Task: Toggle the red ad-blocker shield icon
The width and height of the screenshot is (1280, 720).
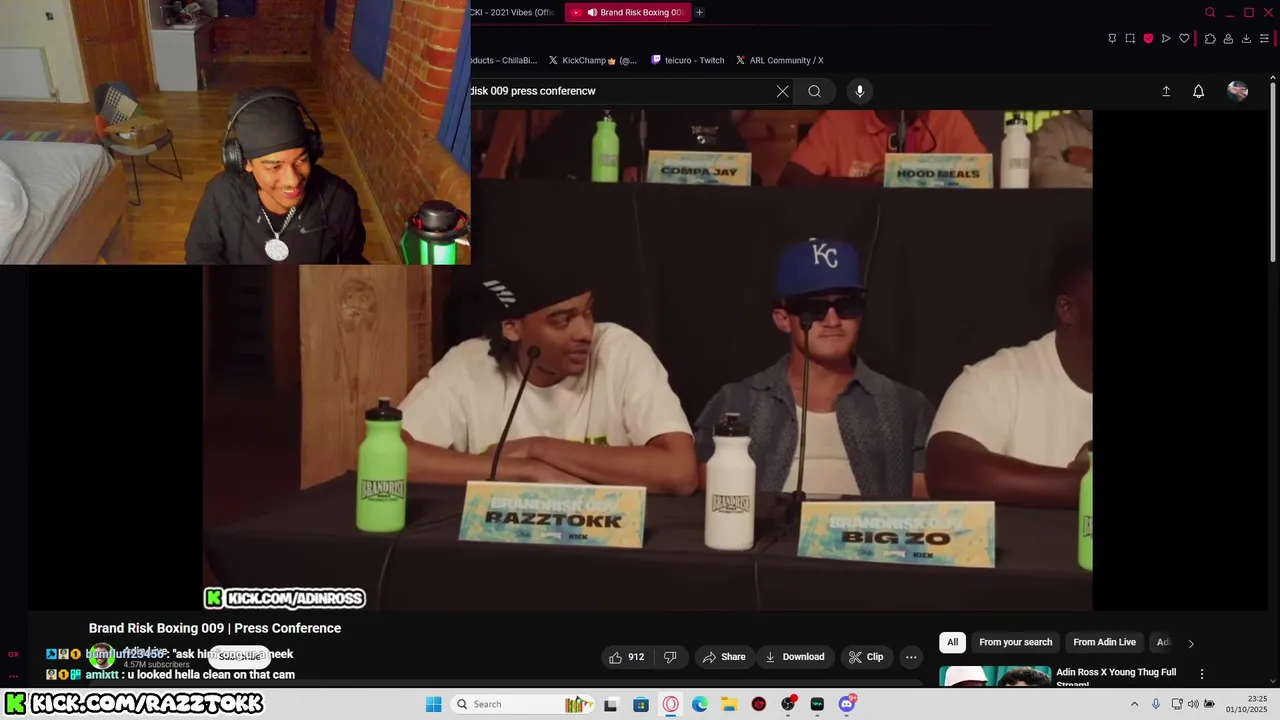Action: click(1148, 38)
